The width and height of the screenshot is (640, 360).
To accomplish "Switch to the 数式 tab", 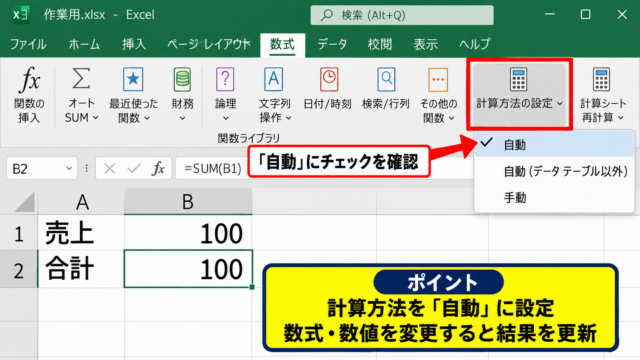I will pos(282,44).
